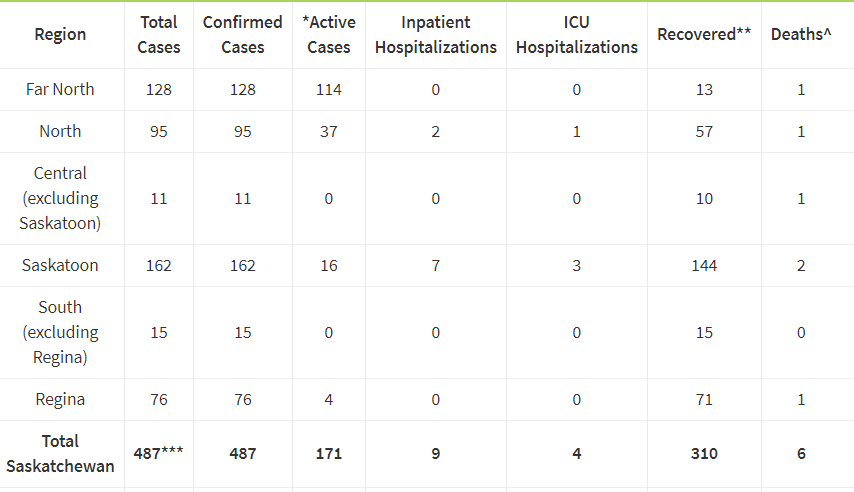
Task: Click the Confirmed Cases header
Action: (242, 34)
